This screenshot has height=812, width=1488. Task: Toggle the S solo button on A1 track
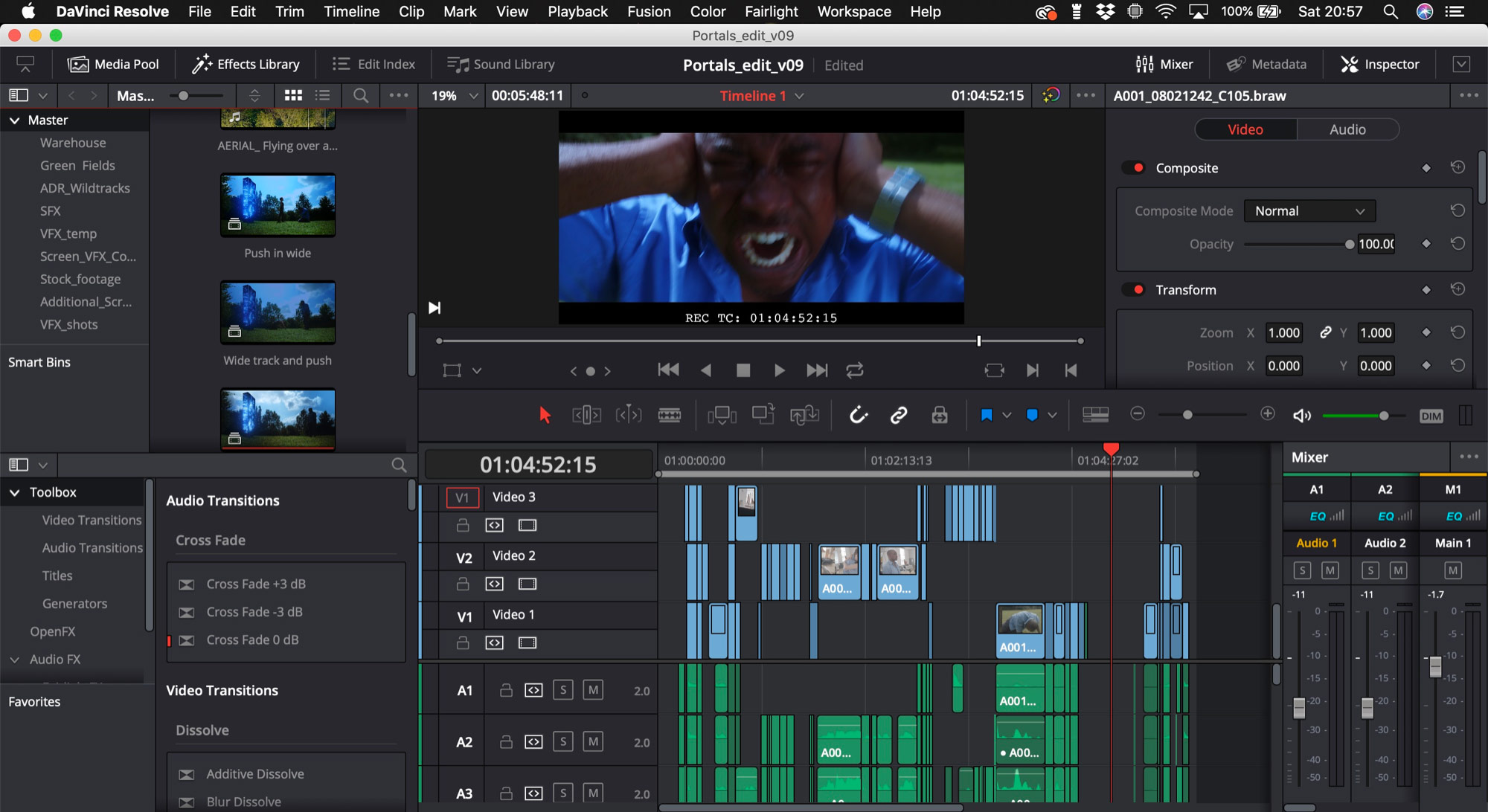[563, 690]
